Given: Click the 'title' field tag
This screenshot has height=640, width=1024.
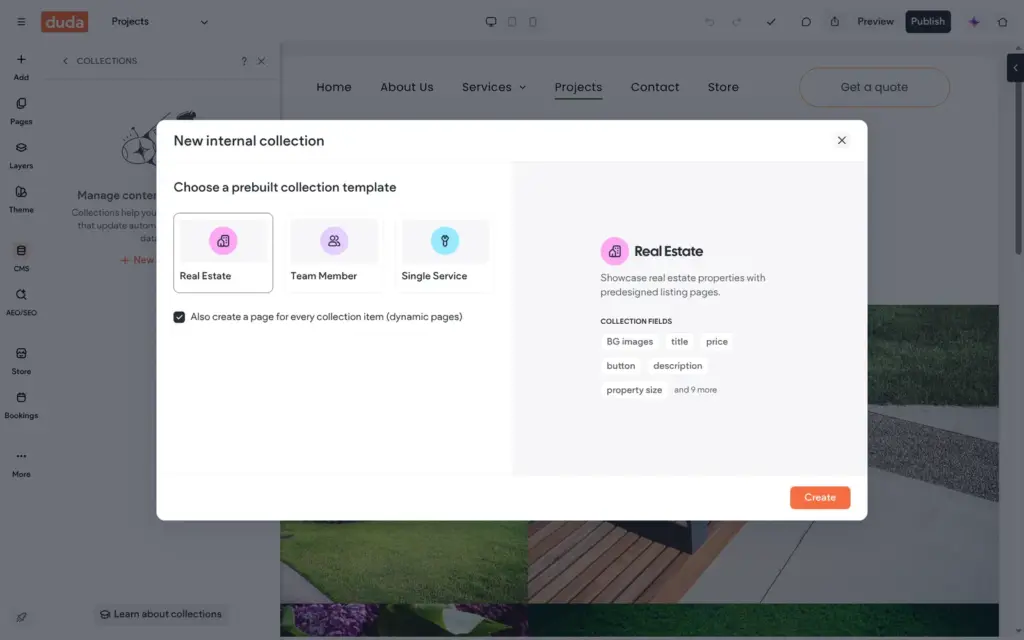Looking at the screenshot, I should point(679,342).
